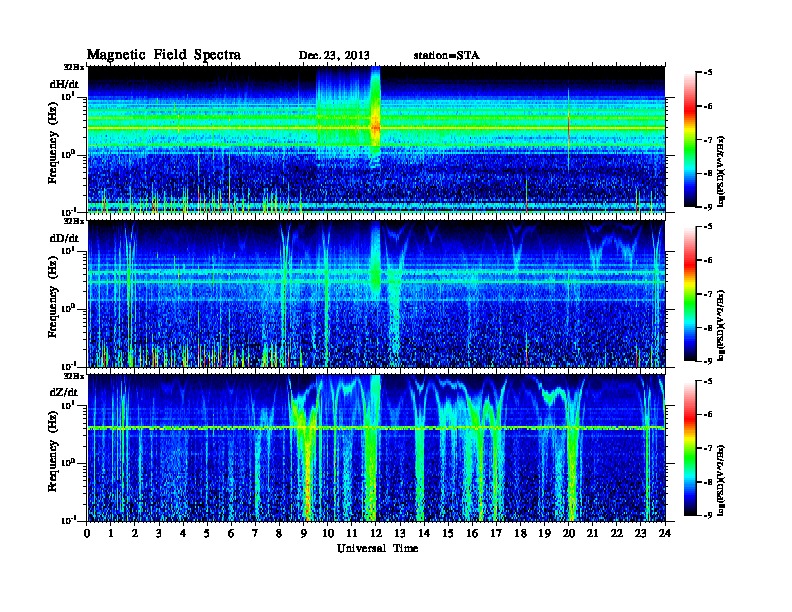Click hour 0 on the Universal Time axis
This screenshot has height=612, width=792.
[87, 533]
